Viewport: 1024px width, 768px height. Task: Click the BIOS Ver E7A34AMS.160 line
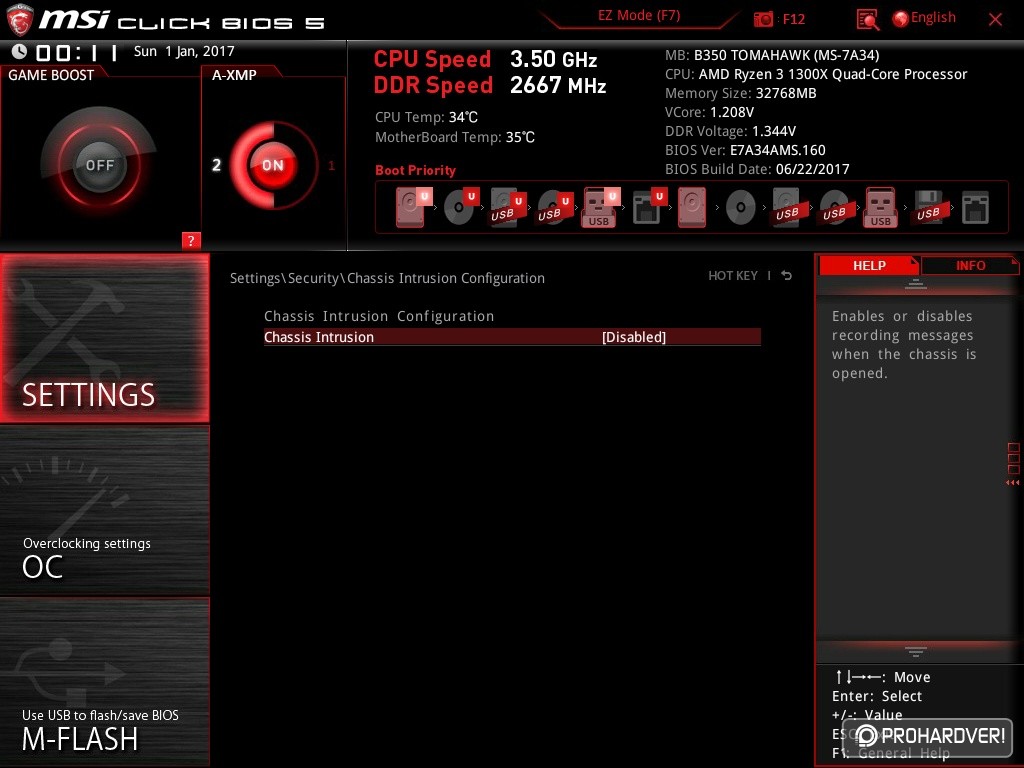tap(745, 150)
